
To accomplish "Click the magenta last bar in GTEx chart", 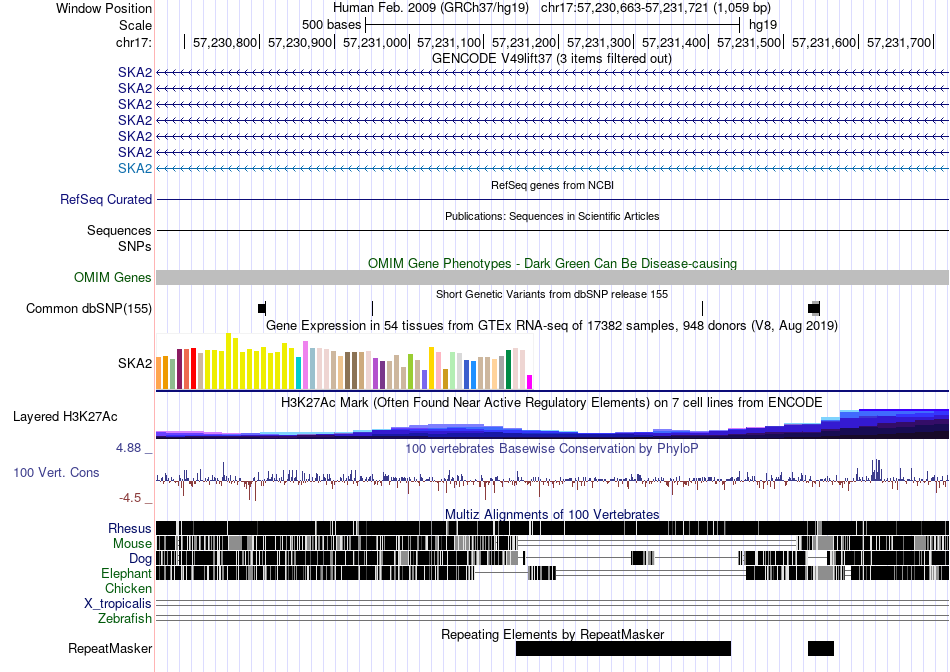I will [530, 382].
